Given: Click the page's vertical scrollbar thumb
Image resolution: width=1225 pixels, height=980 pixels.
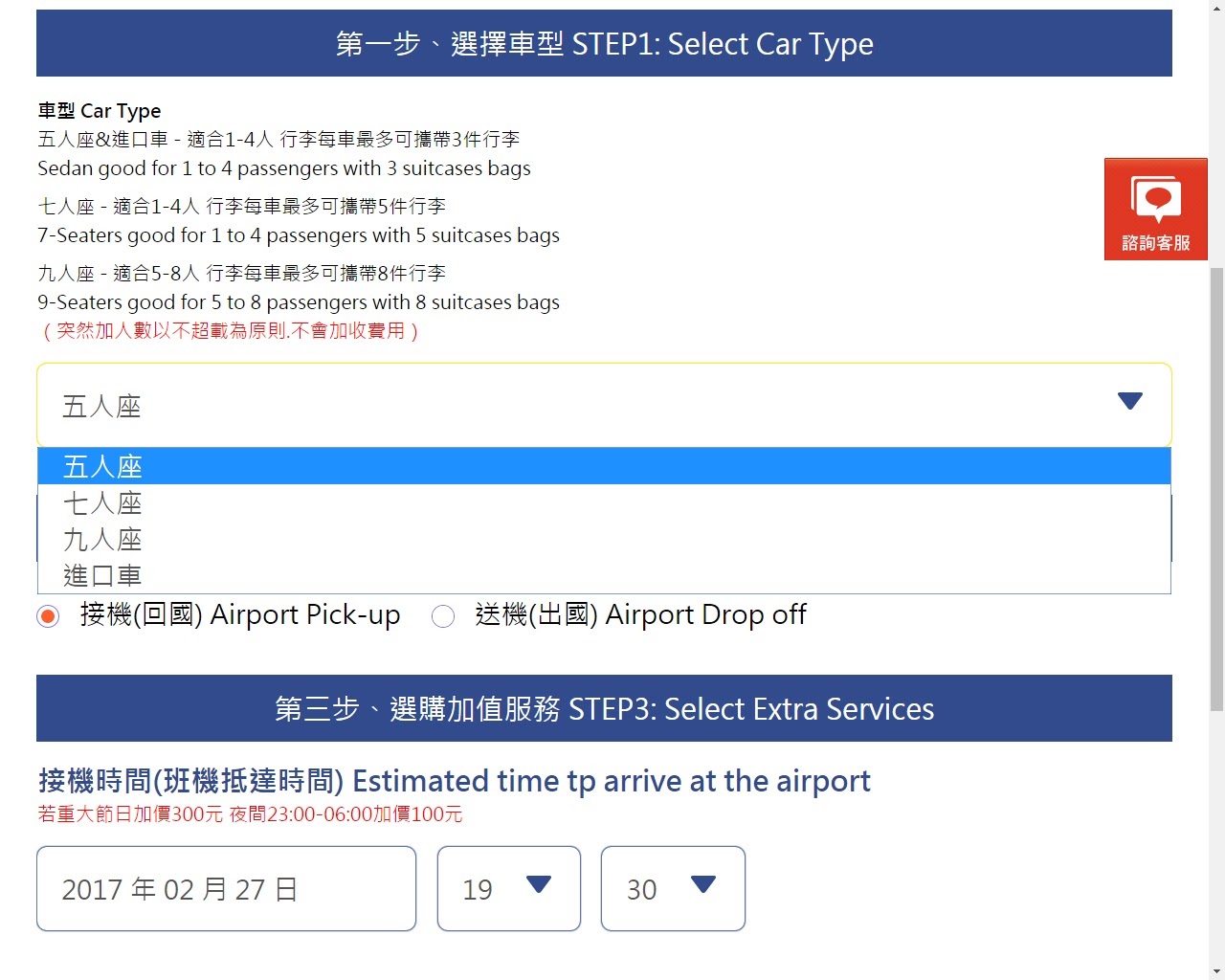Looking at the screenshot, I should click(x=1216, y=488).
